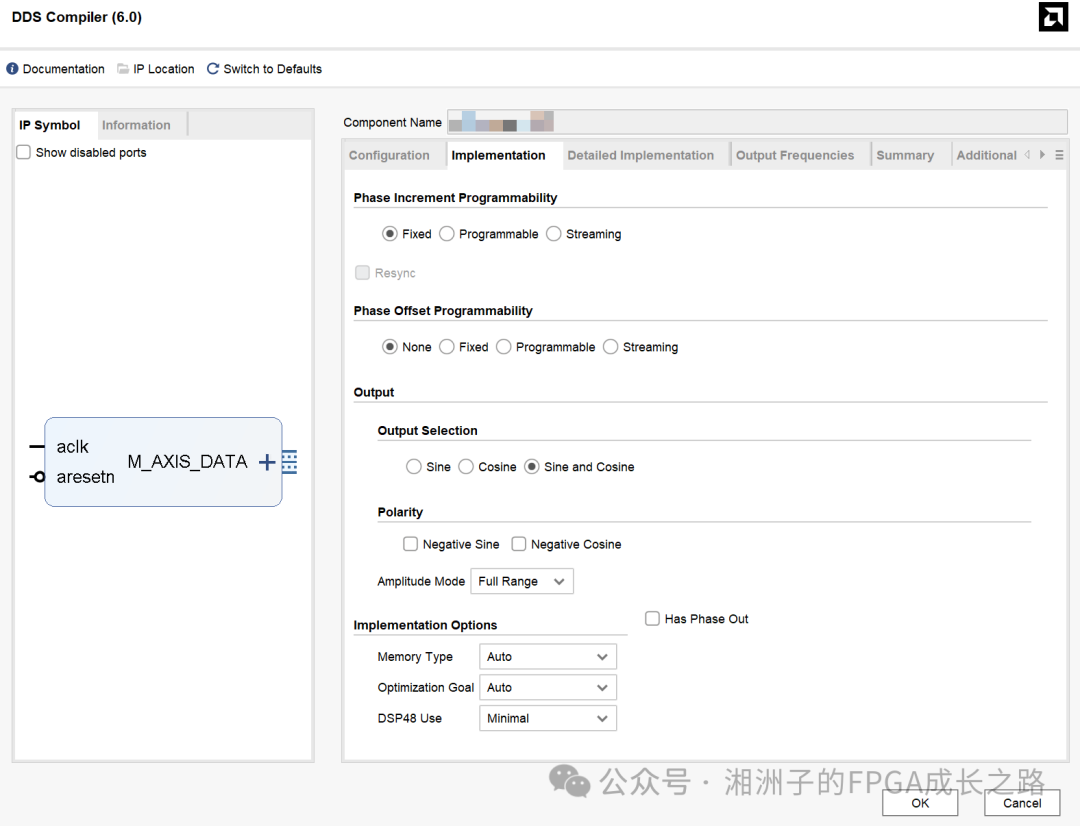The width and height of the screenshot is (1080, 826).
Task: Click the aclk port label
Action: 72,447
